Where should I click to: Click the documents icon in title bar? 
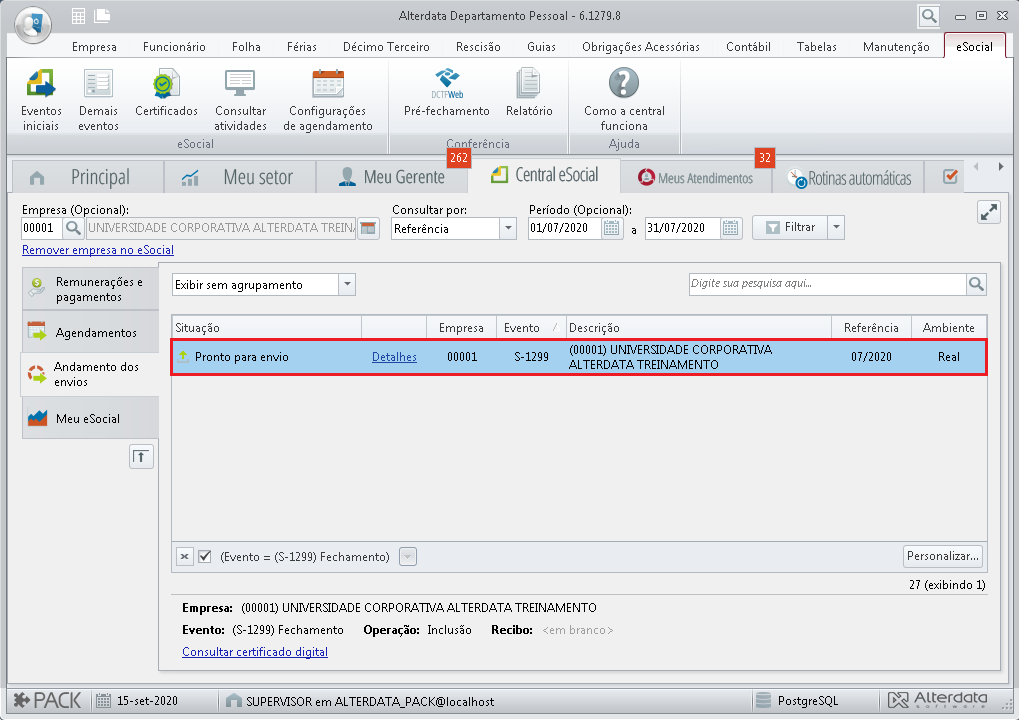(102, 16)
